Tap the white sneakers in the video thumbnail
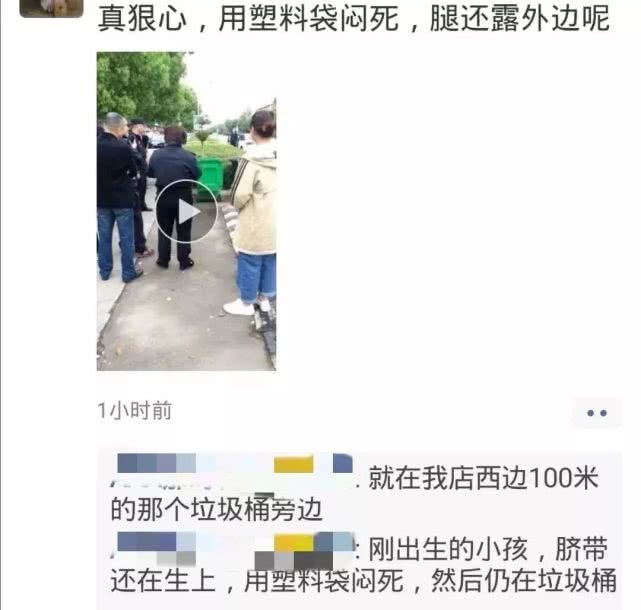 click(x=239, y=307)
